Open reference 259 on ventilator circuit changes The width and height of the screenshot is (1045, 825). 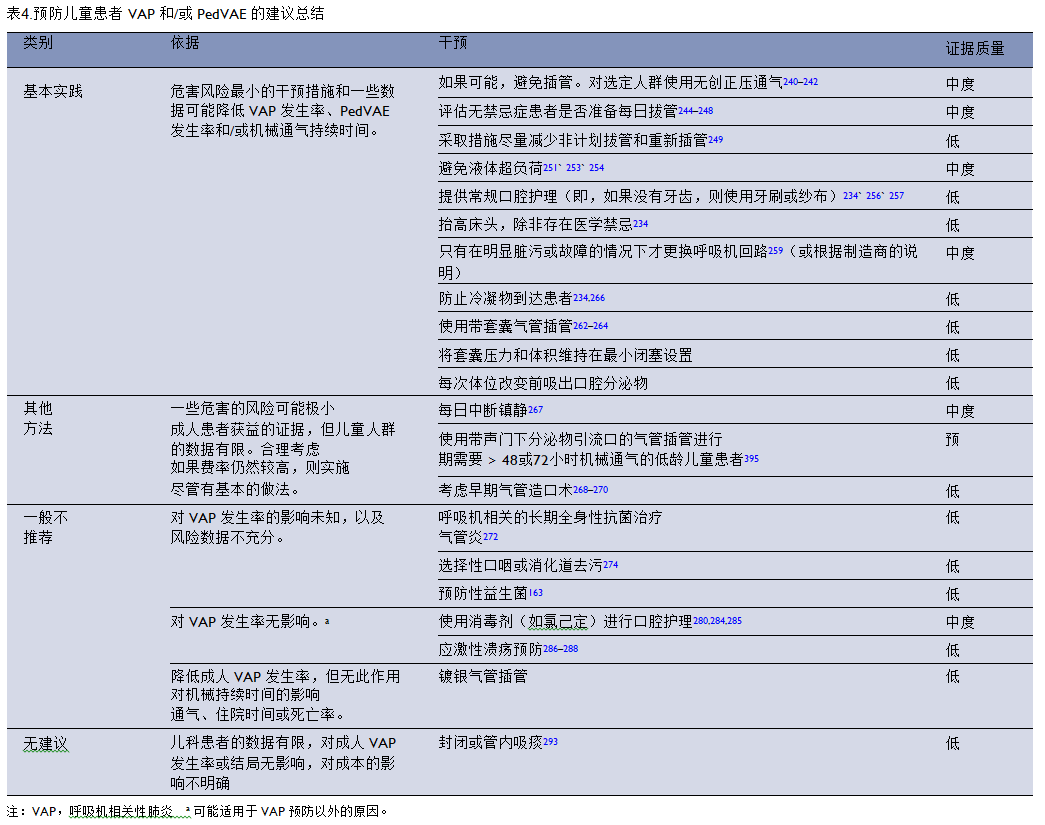click(x=775, y=250)
